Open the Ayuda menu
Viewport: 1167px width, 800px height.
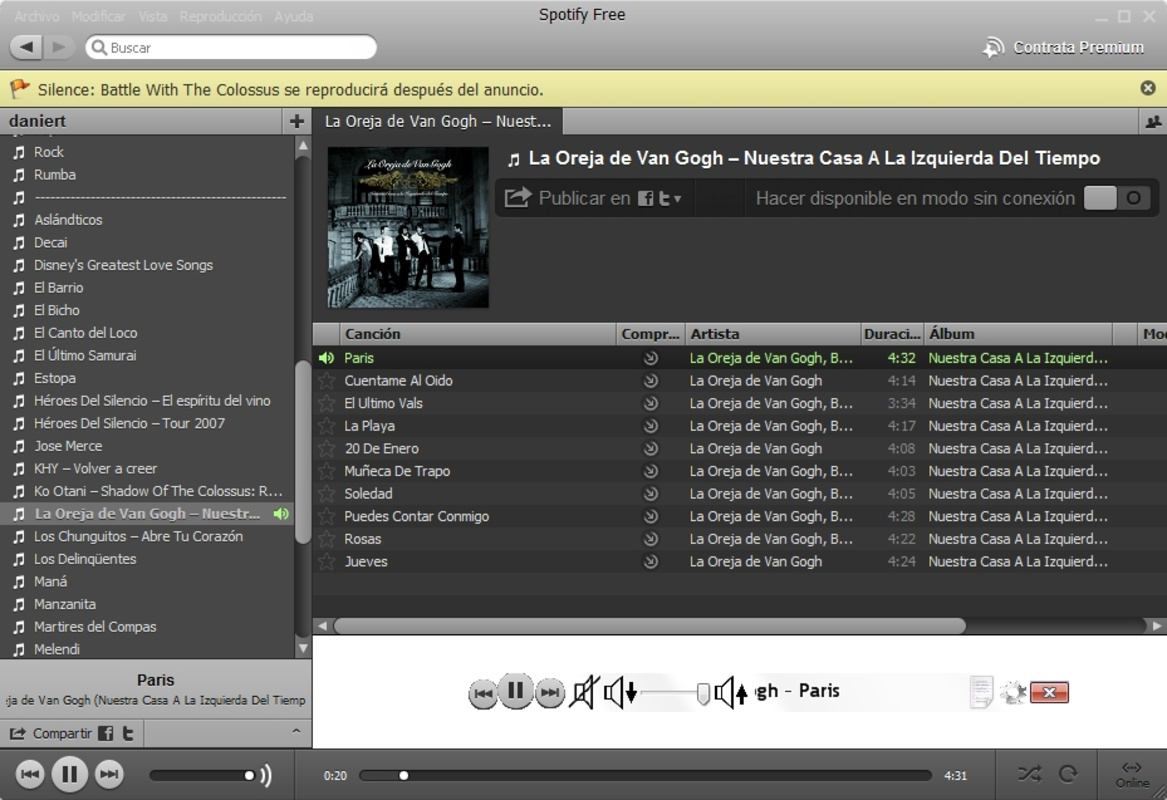[x=293, y=16]
